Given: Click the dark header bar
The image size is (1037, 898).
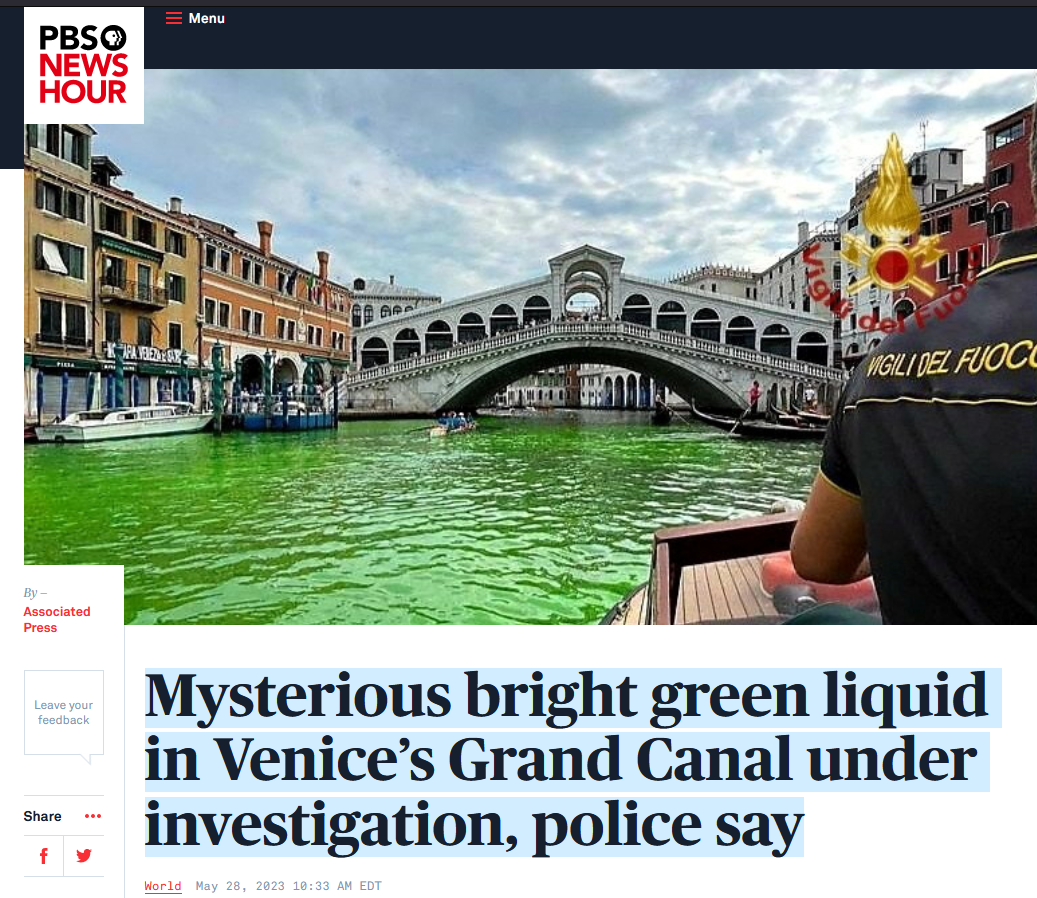Looking at the screenshot, I should 589,37.
